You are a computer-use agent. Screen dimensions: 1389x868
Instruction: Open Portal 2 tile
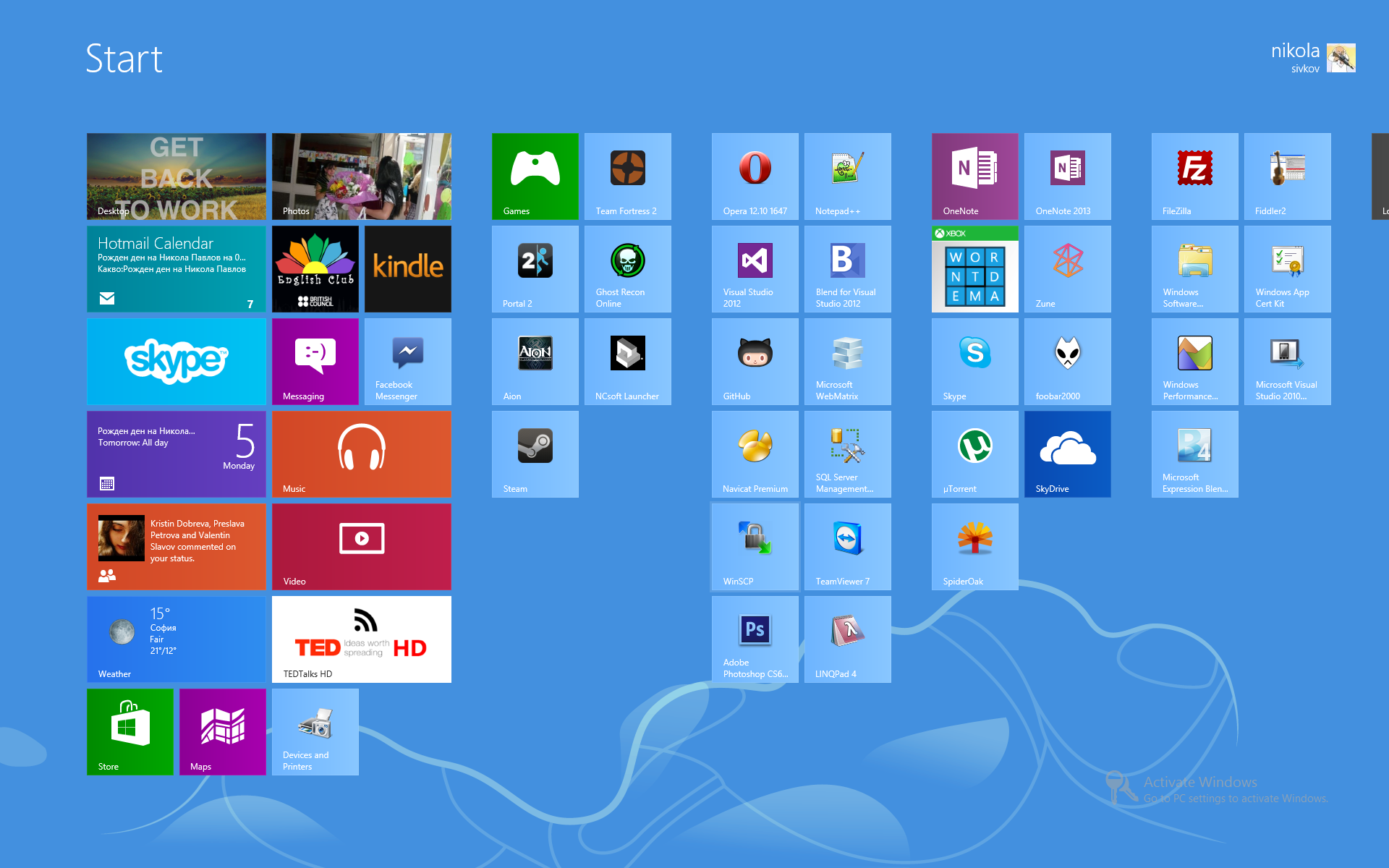click(535, 269)
